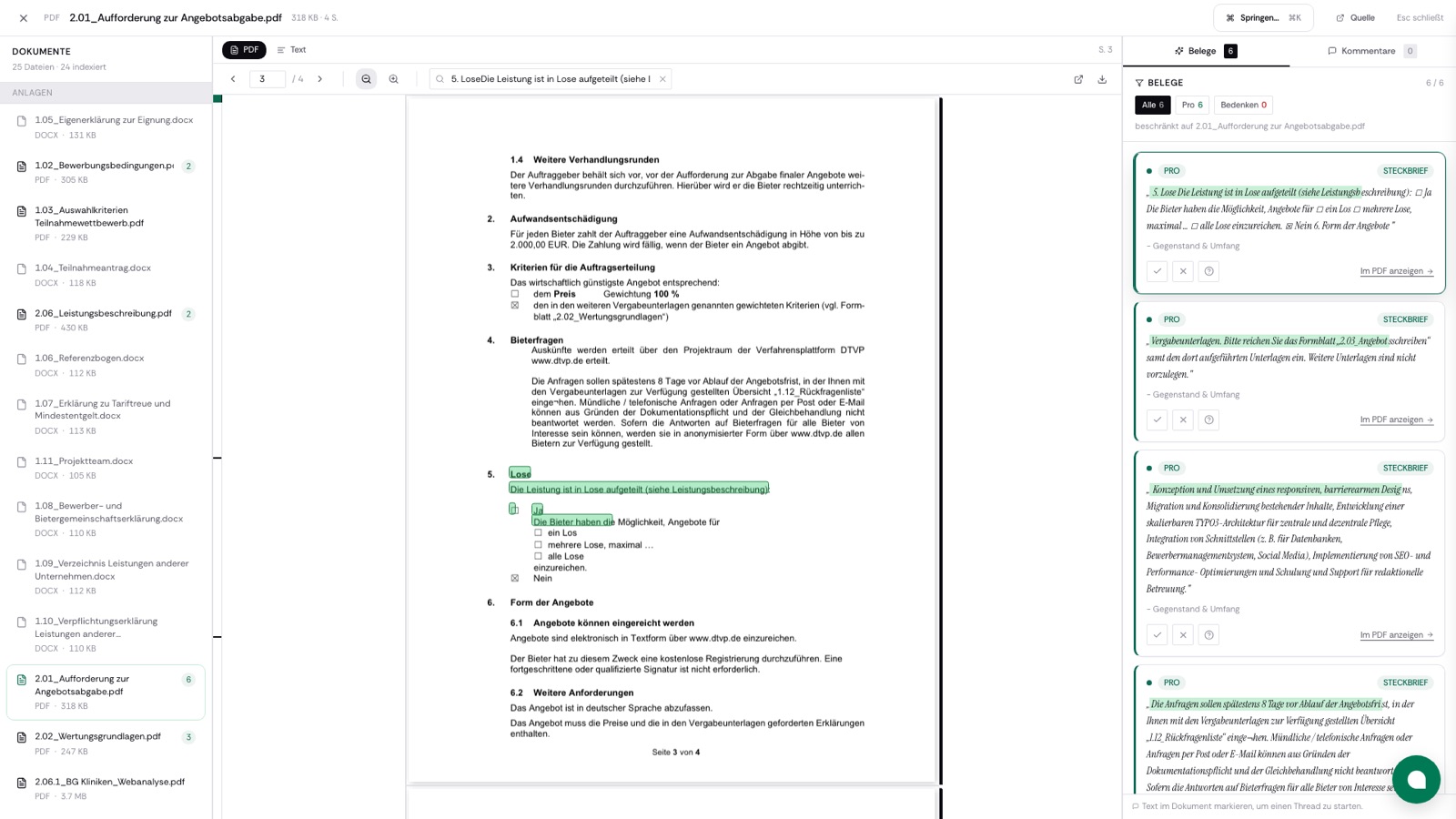
Task: Click 'Aufwandsentschädigung' heading in PDF
Action: coord(563,218)
